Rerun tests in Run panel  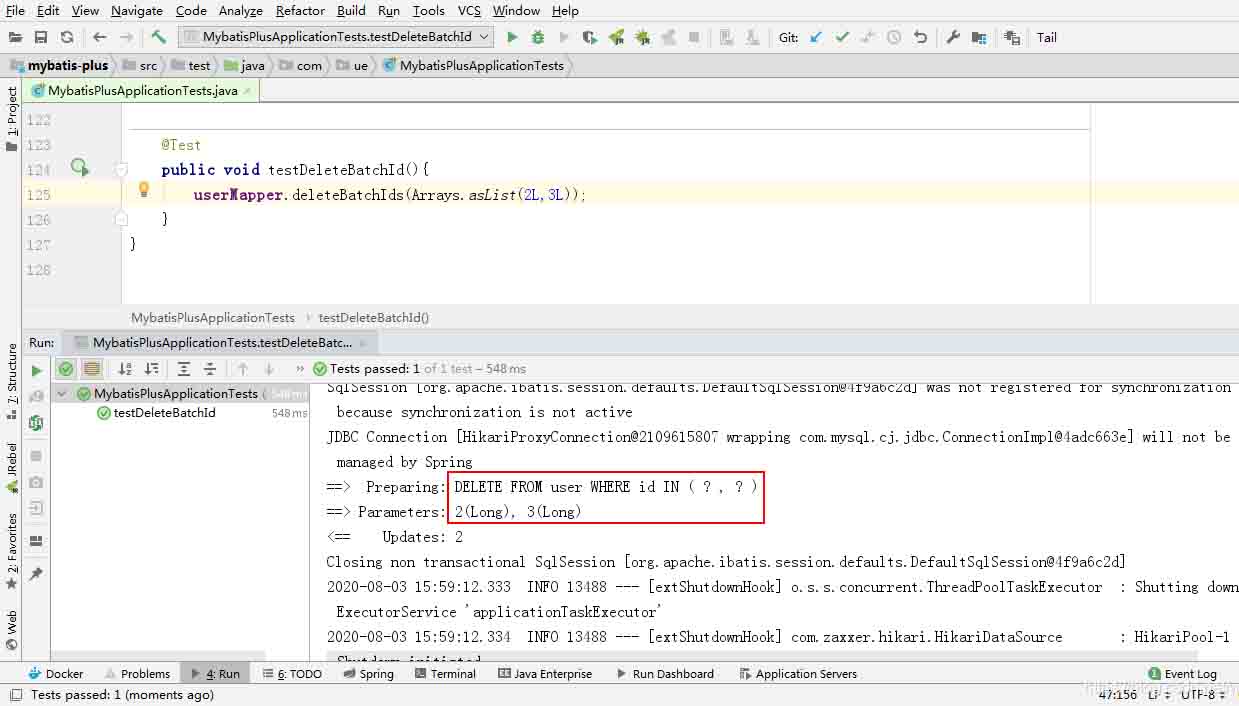point(37,370)
